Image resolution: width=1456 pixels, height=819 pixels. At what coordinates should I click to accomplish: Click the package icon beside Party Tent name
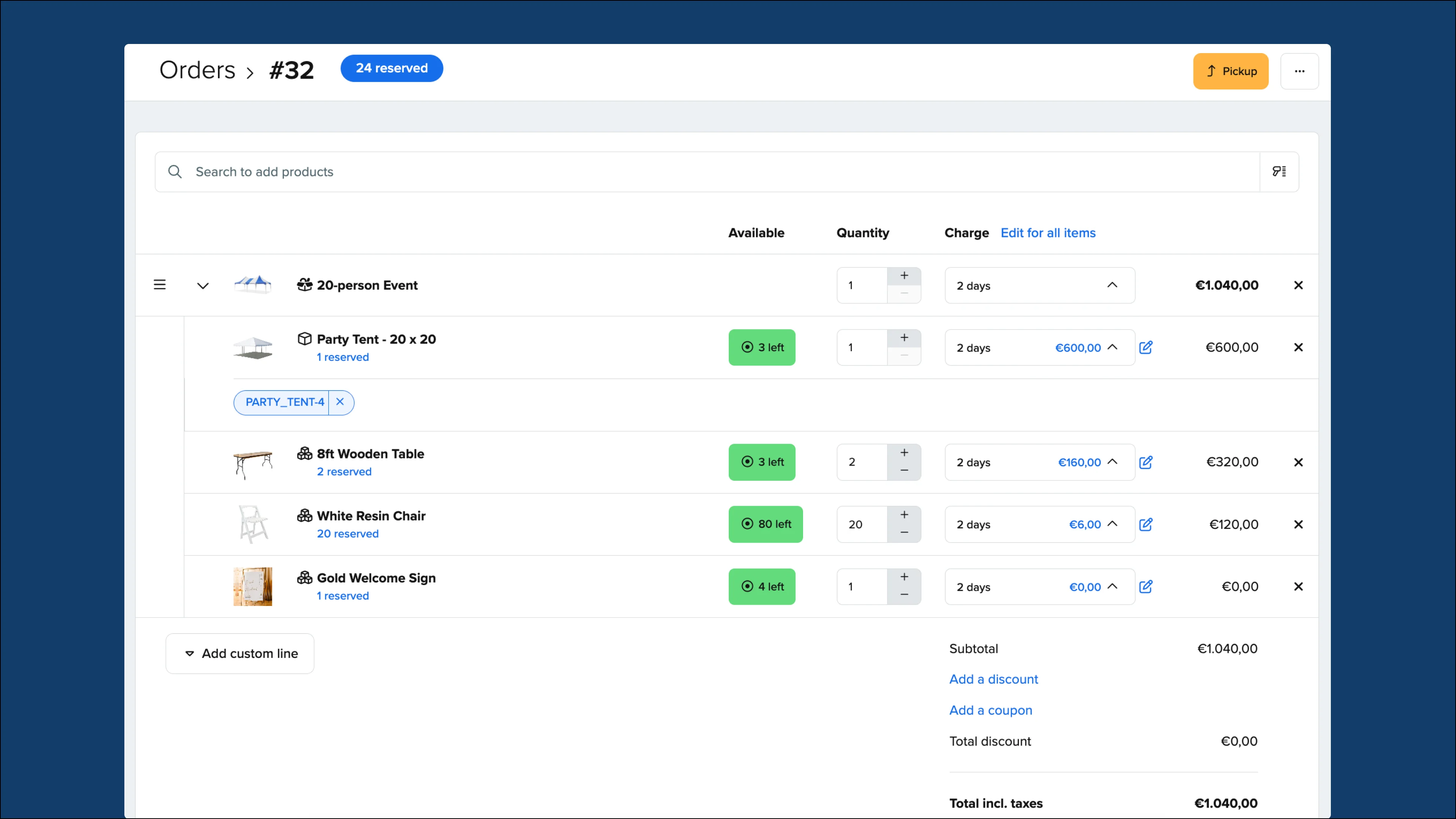304,339
